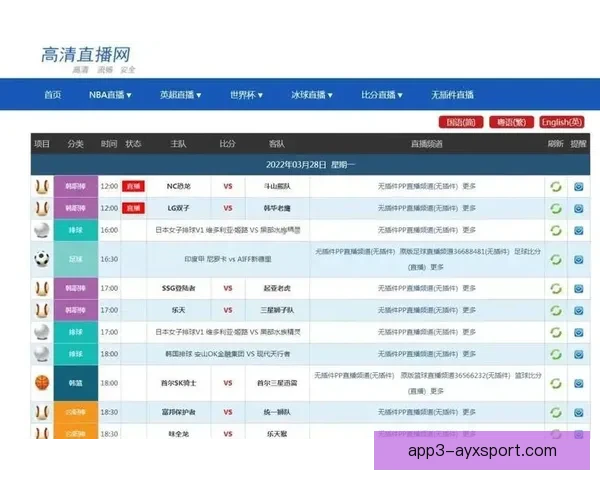Open the 无插件直播 menu item
Viewport: 600px width, 480px height.
click(x=452, y=95)
